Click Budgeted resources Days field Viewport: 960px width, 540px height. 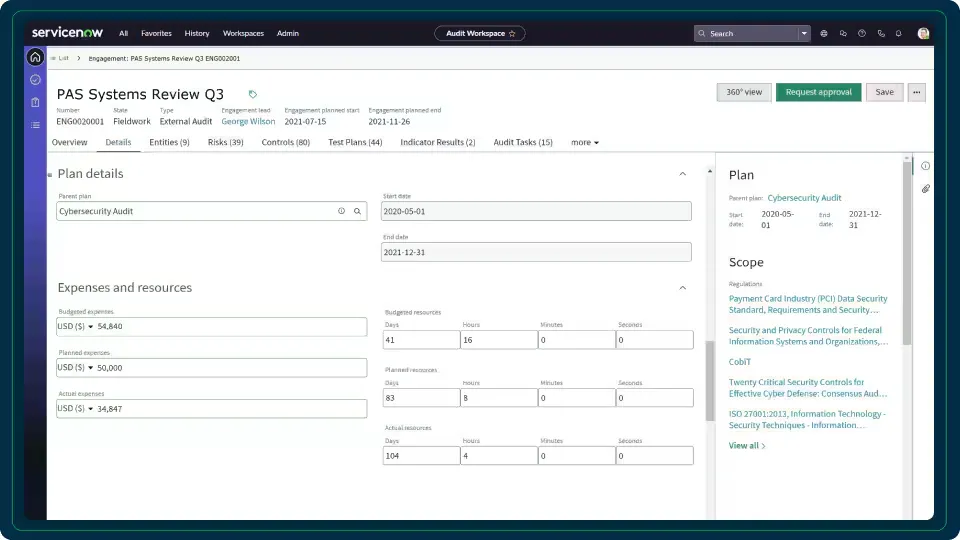coord(421,340)
